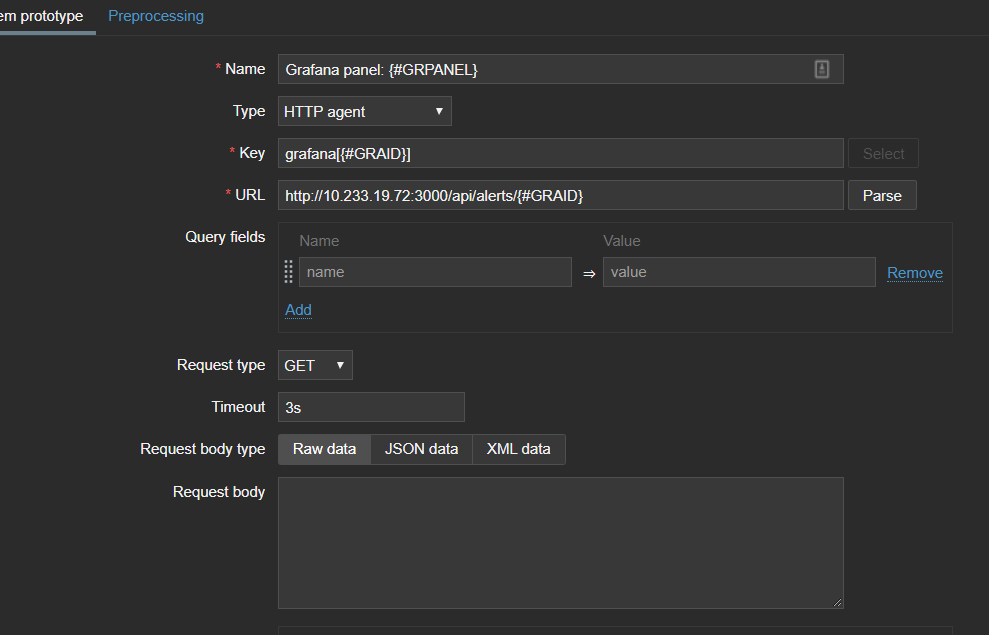Grab the drag handle of query field row
This screenshot has height=635, width=989.
click(x=289, y=272)
